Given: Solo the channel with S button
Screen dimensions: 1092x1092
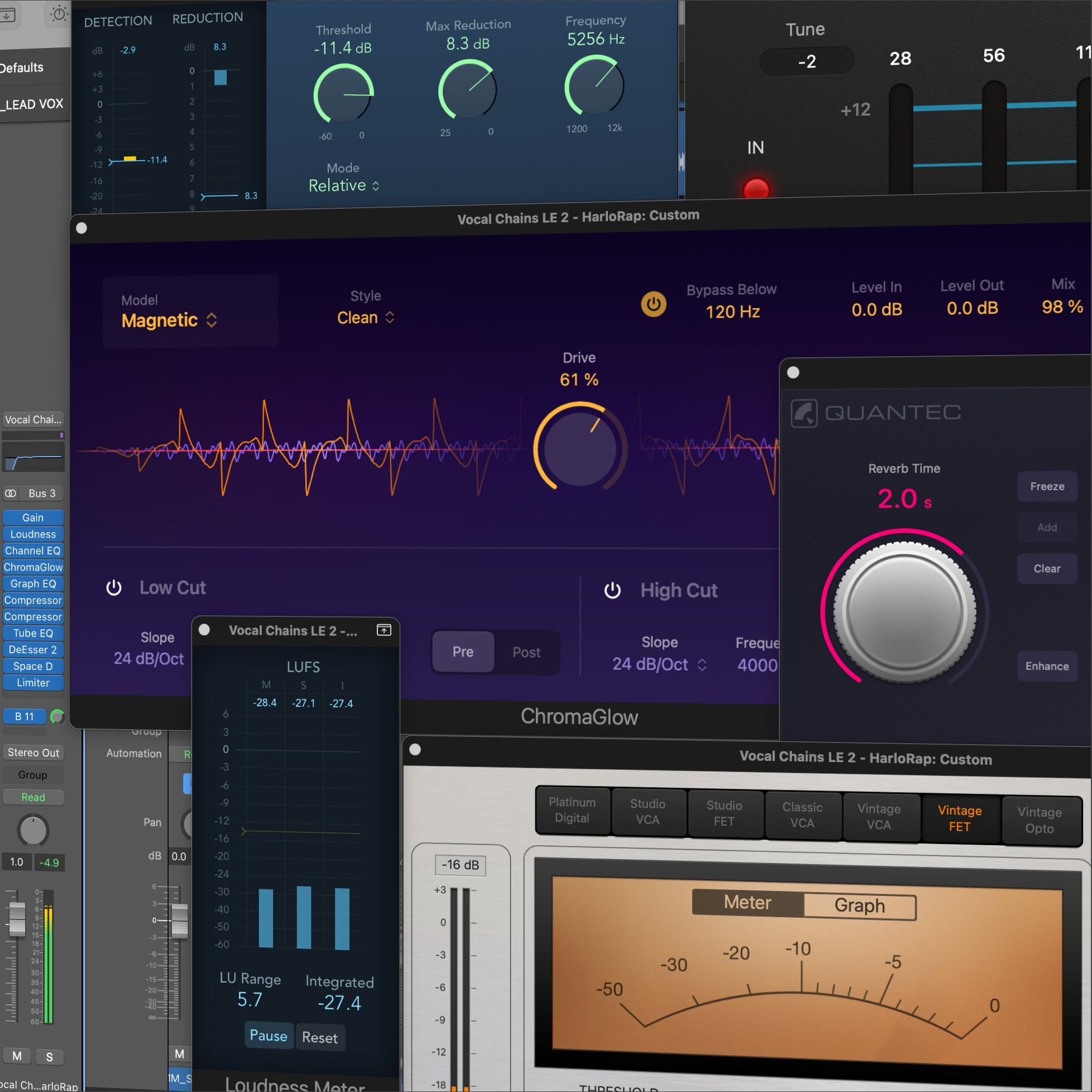Looking at the screenshot, I should 49,1057.
